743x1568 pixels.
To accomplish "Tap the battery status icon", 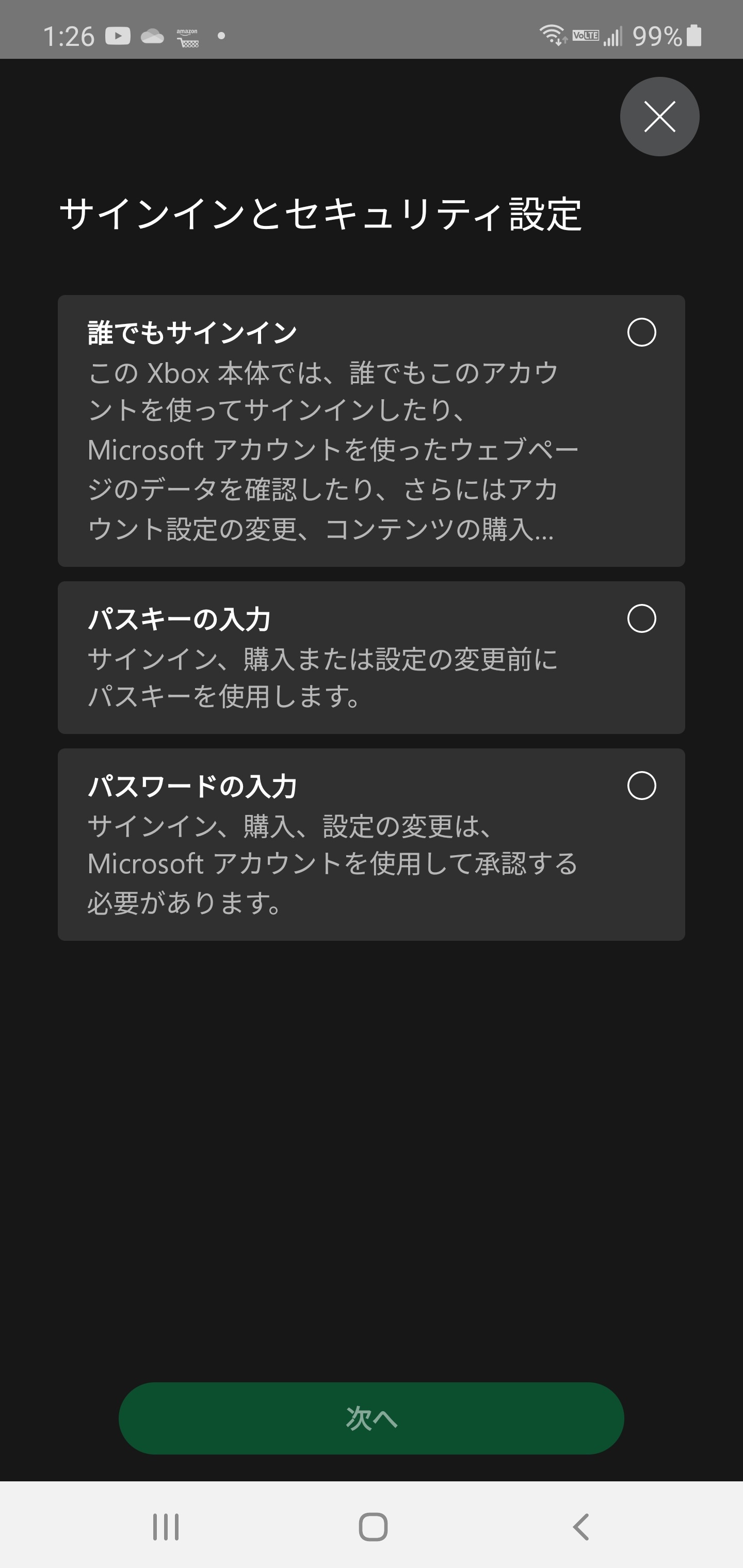I will (x=693, y=36).
